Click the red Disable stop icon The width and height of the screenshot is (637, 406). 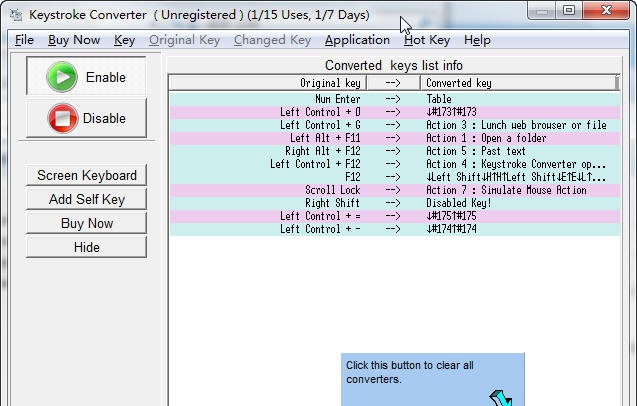[x=63, y=118]
